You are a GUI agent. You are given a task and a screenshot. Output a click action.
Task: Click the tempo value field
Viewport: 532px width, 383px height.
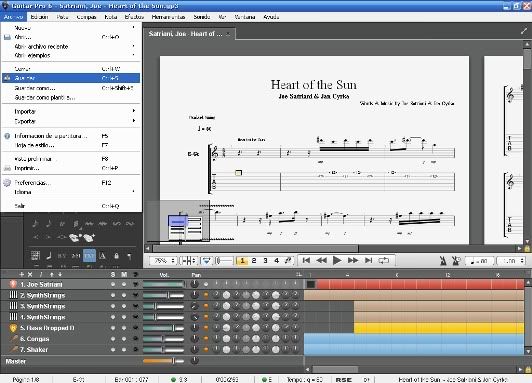(479, 261)
